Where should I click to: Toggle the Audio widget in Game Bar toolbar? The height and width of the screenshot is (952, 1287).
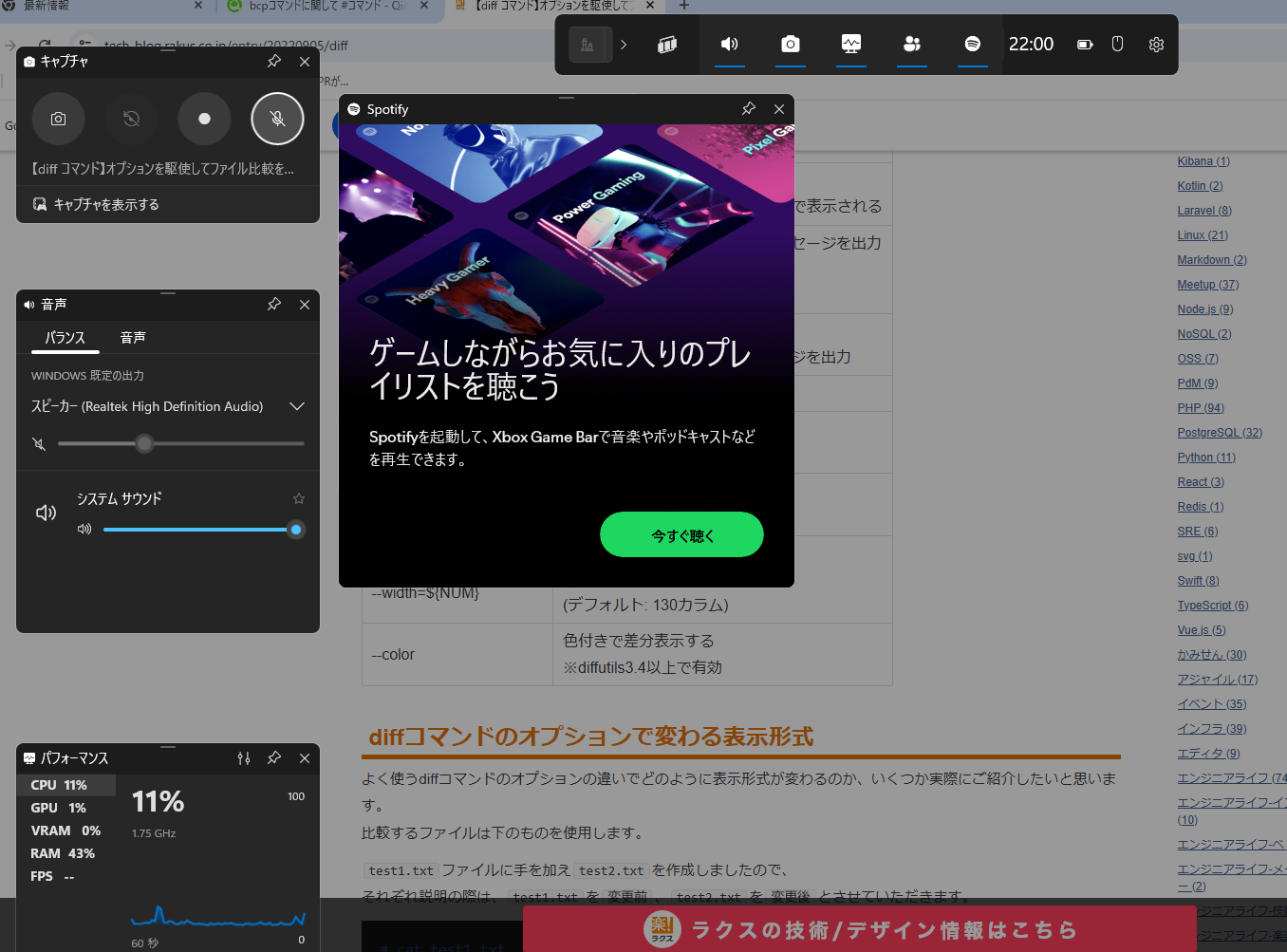(x=729, y=45)
